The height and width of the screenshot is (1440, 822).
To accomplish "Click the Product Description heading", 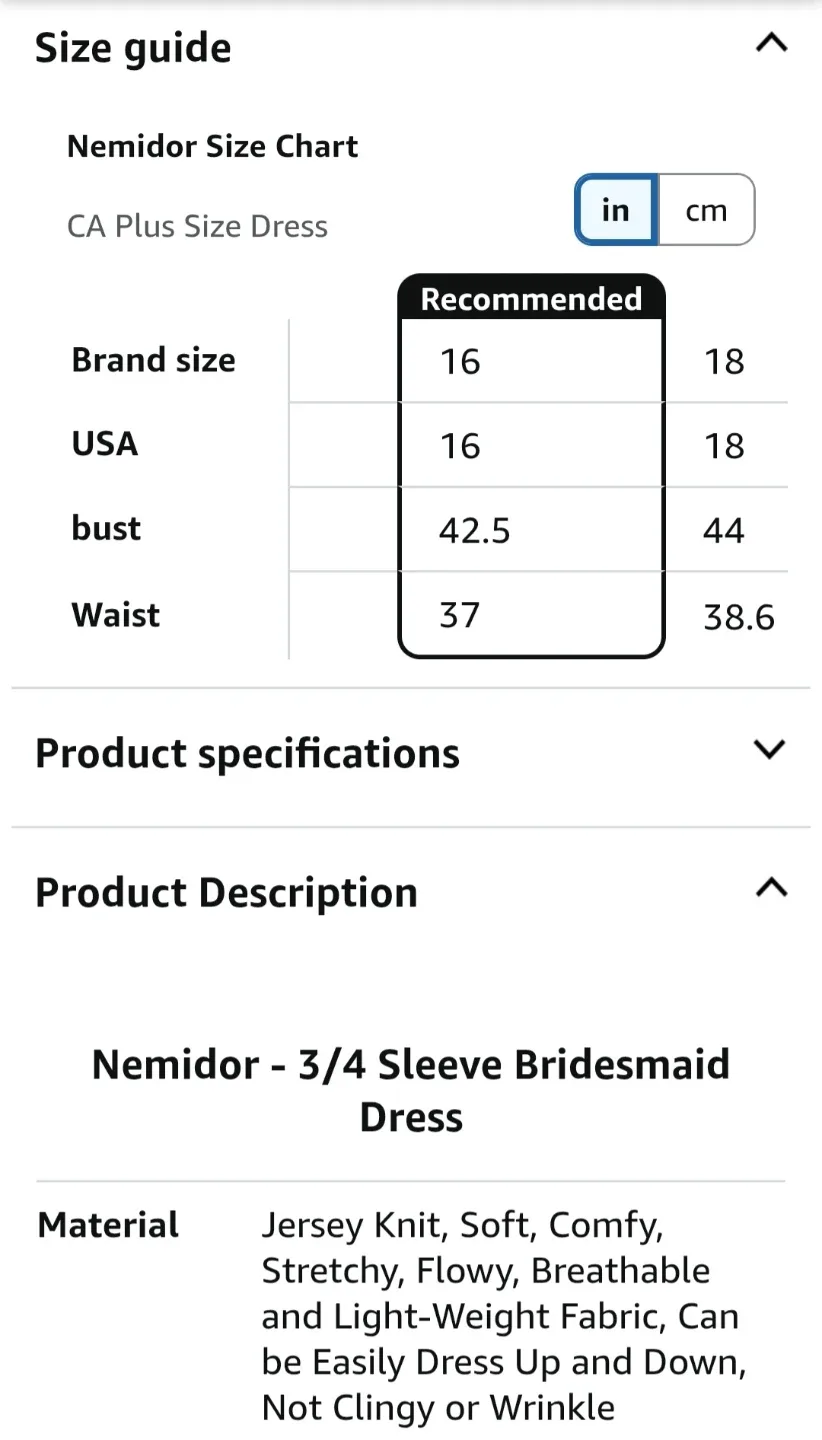I will tap(226, 892).
